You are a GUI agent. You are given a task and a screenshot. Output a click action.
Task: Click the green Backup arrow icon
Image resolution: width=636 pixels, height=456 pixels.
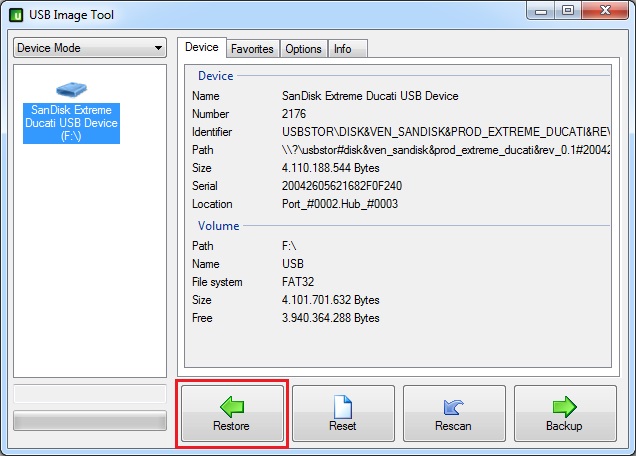tap(565, 407)
